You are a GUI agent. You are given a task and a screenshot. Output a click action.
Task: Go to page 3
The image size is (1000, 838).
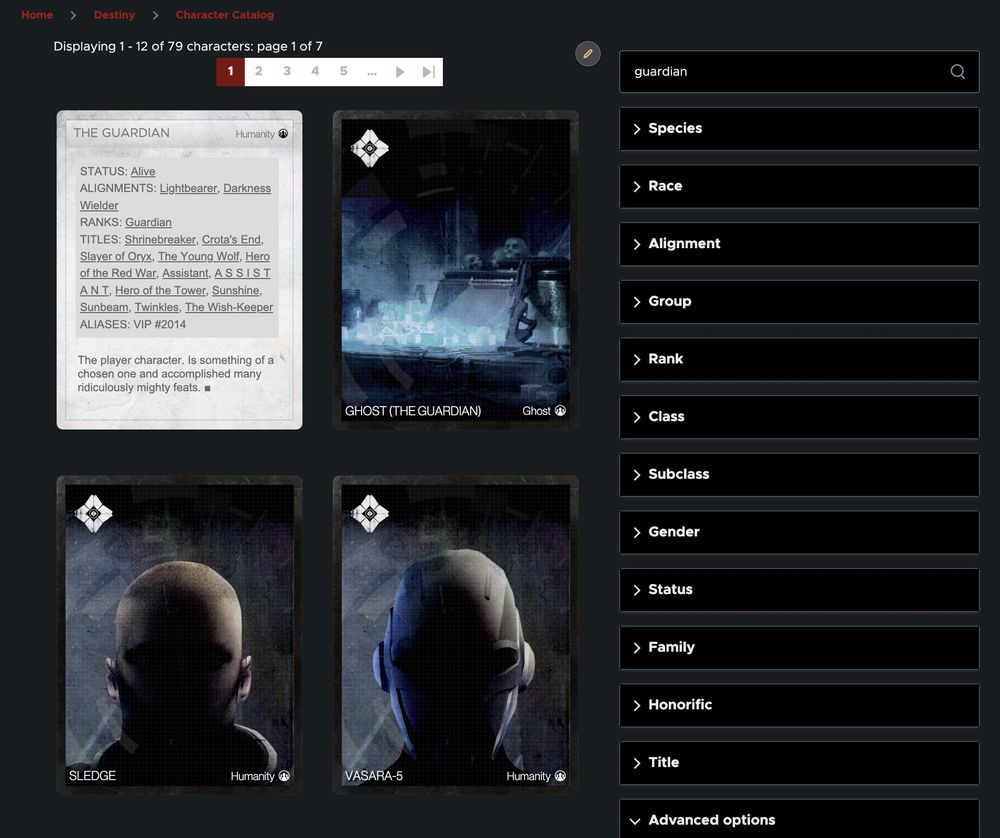click(x=287, y=72)
